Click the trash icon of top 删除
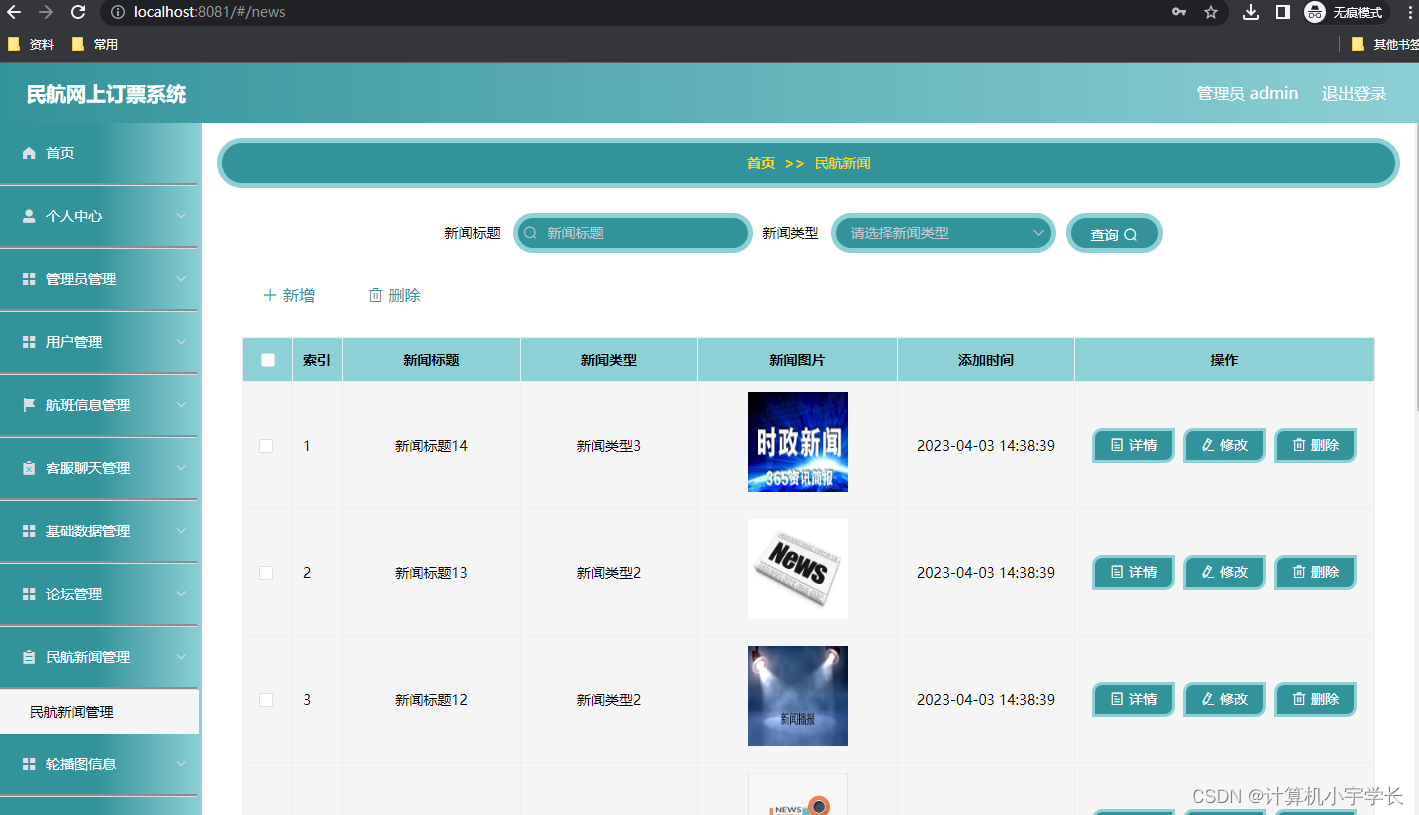Image resolution: width=1419 pixels, height=815 pixels. pyautogui.click(x=376, y=295)
